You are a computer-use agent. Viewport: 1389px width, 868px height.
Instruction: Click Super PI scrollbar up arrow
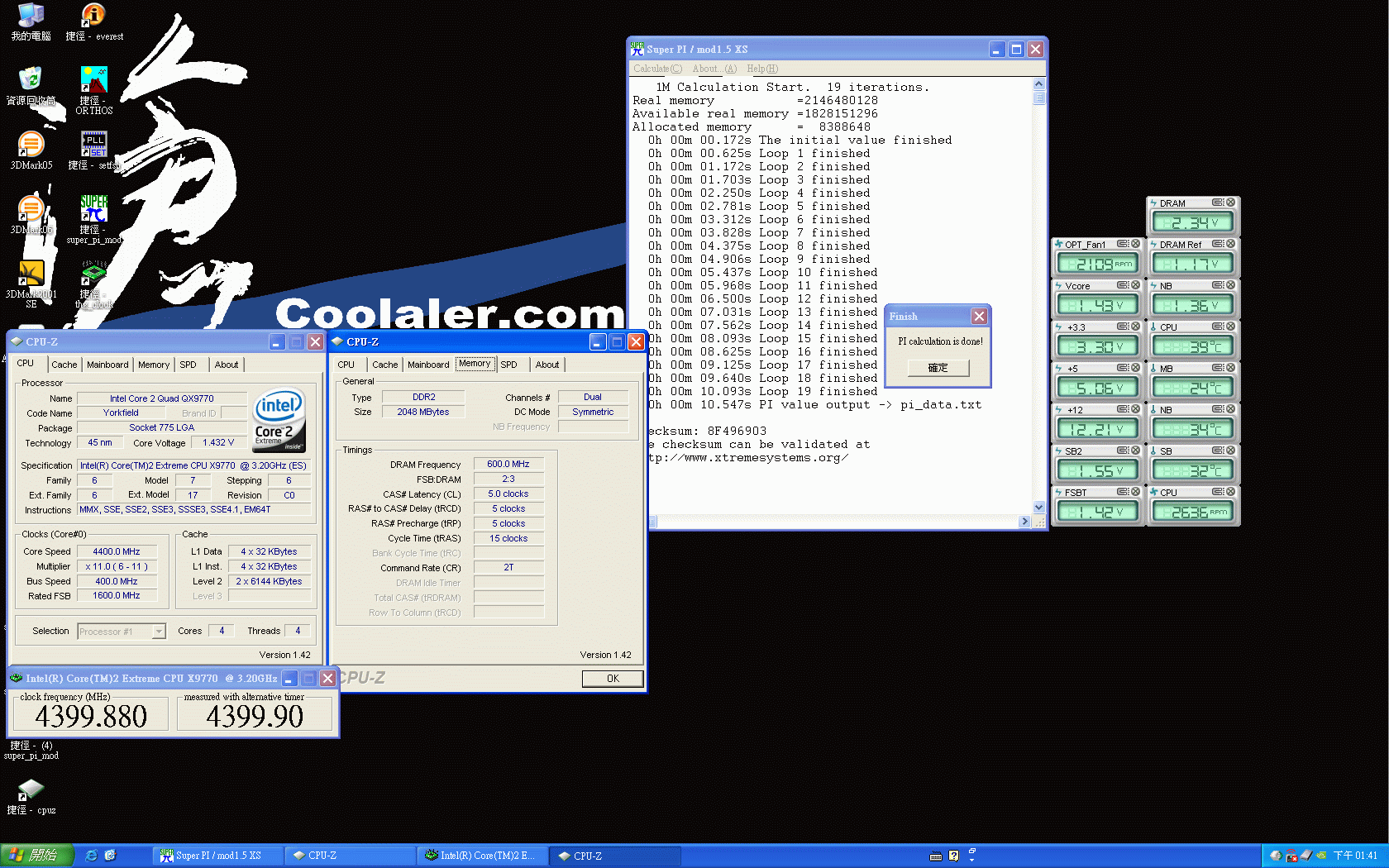pyautogui.click(x=1039, y=84)
